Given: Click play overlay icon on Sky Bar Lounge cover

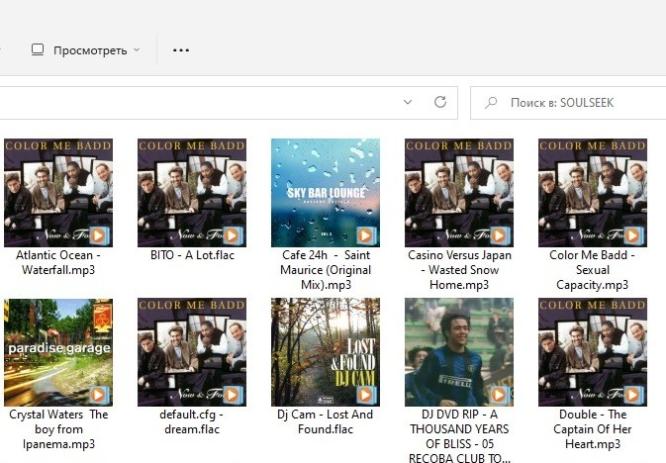Looking at the screenshot, I should coord(365,235).
